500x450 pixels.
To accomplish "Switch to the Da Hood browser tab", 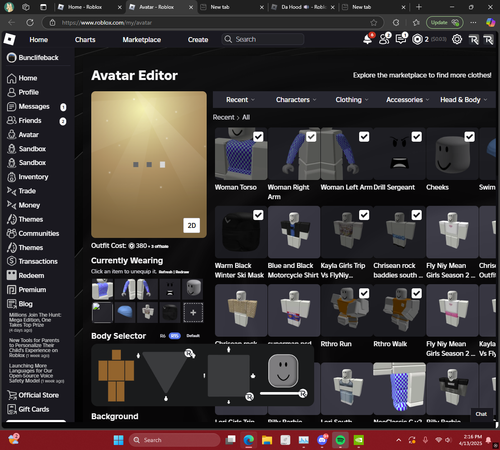I will coord(303,7).
